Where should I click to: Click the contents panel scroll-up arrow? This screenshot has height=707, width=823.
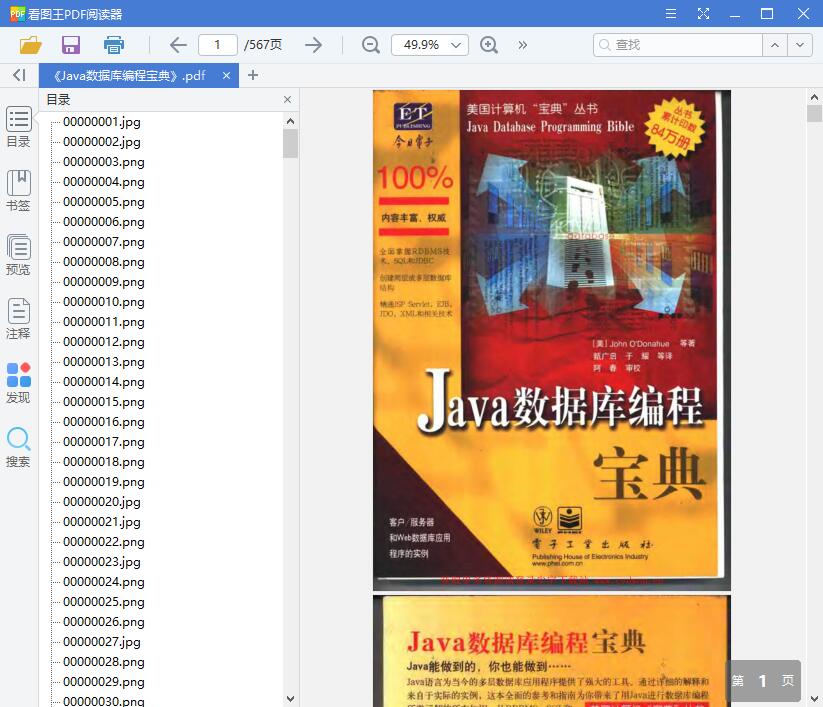[x=290, y=121]
